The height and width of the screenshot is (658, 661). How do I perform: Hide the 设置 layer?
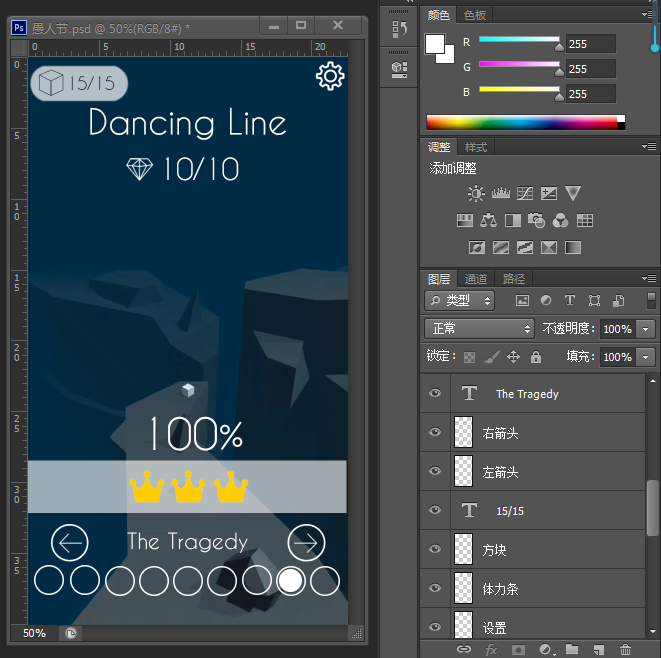point(435,627)
